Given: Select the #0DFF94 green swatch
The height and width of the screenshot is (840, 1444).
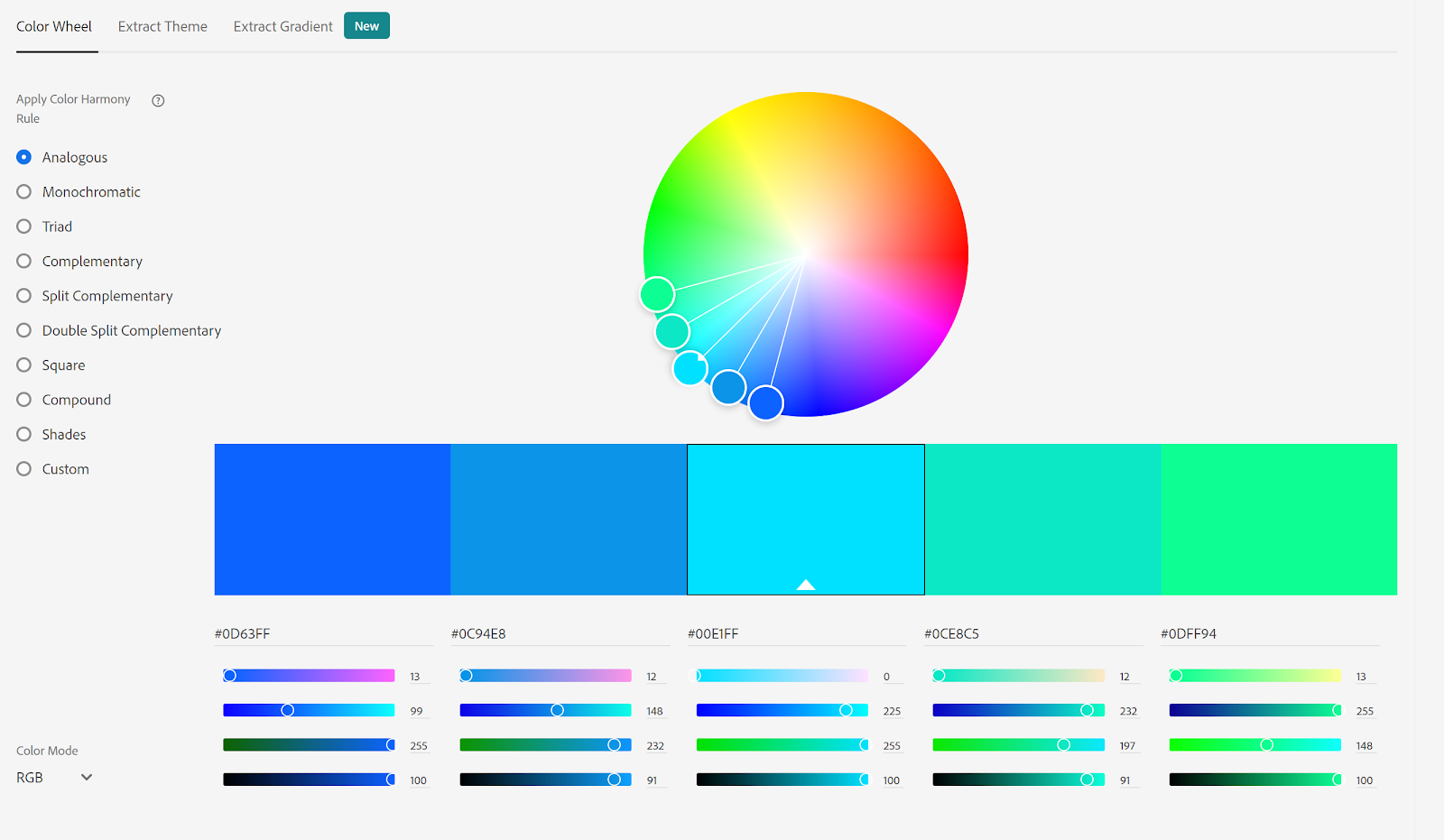Looking at the screenshot, I should click(1279, 519).
